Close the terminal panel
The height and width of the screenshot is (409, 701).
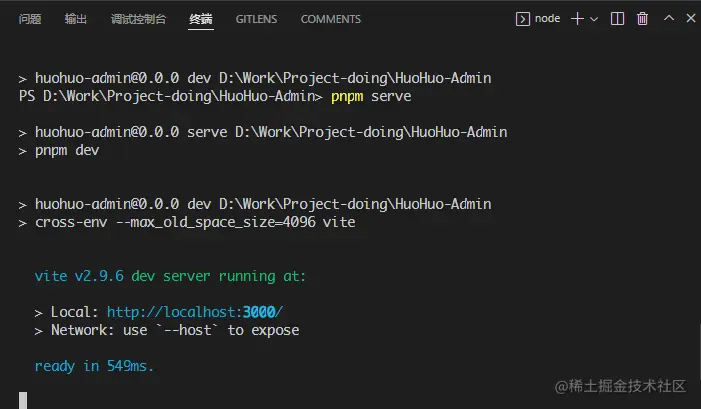pos(691,18)
